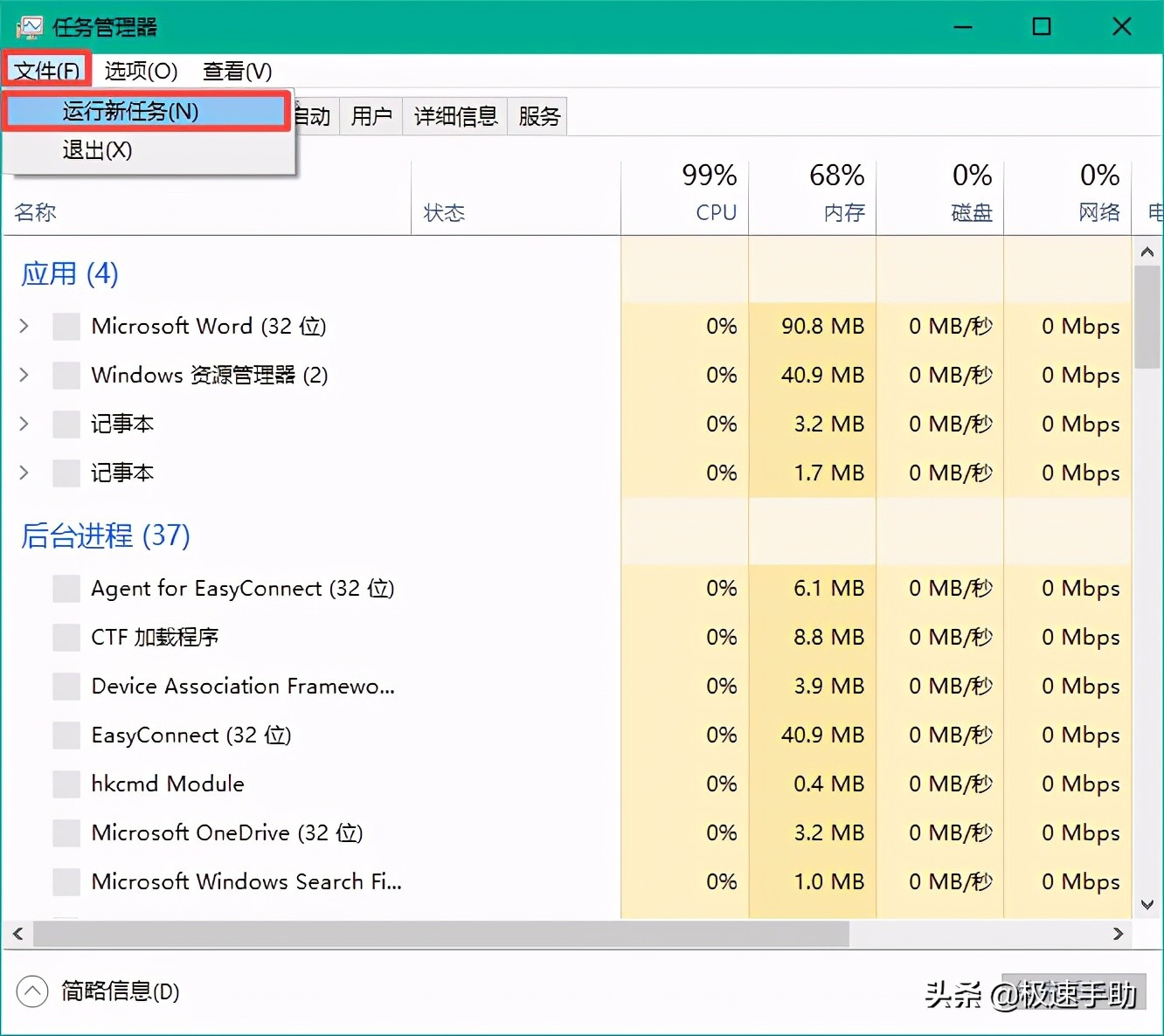Image resolution: width=1164 pixels, height=1036 pixels.
Task: Click the Device Association Framework icon
Action: tap(66, 686)
